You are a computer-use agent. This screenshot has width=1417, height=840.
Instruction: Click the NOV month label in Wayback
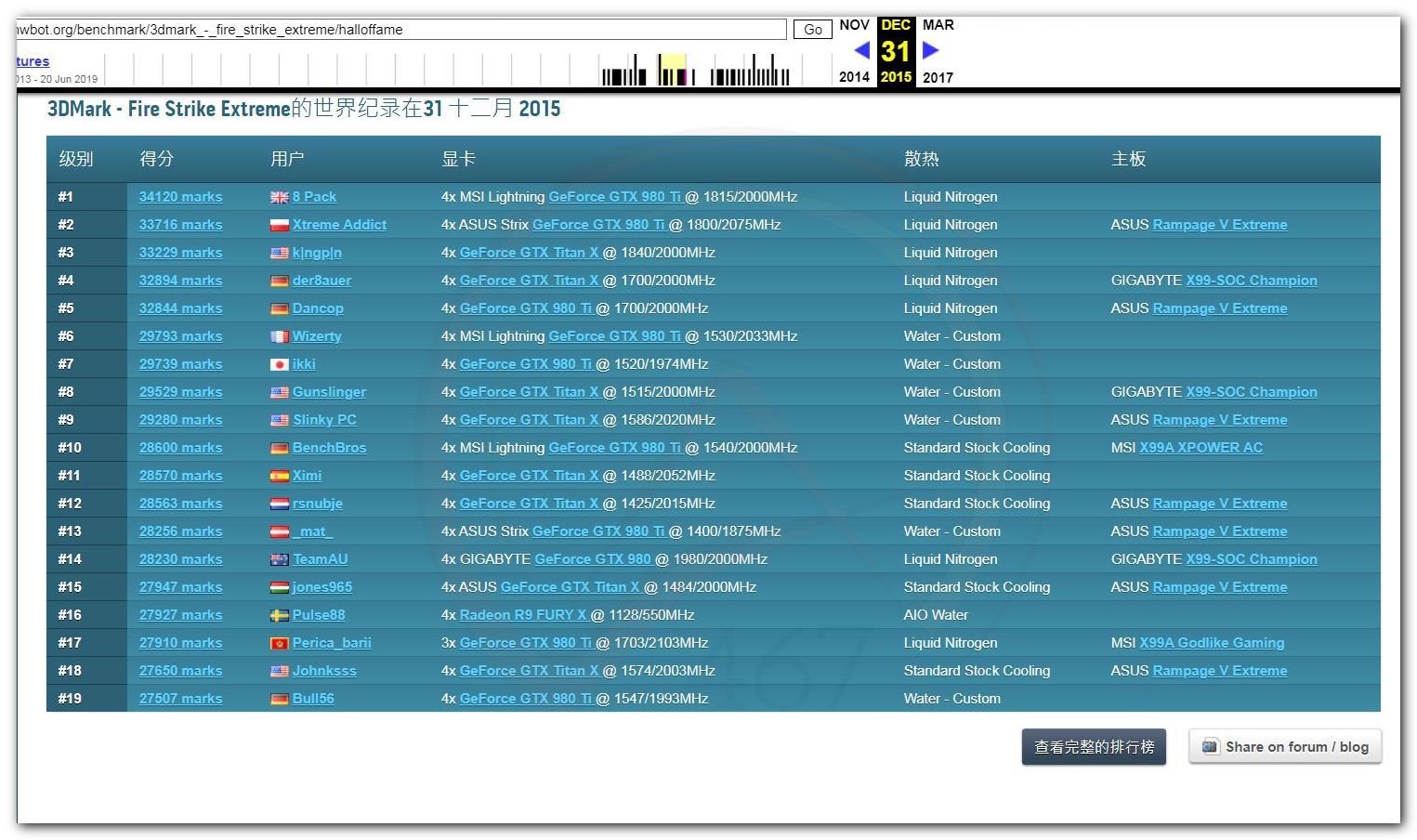point(854,25)
